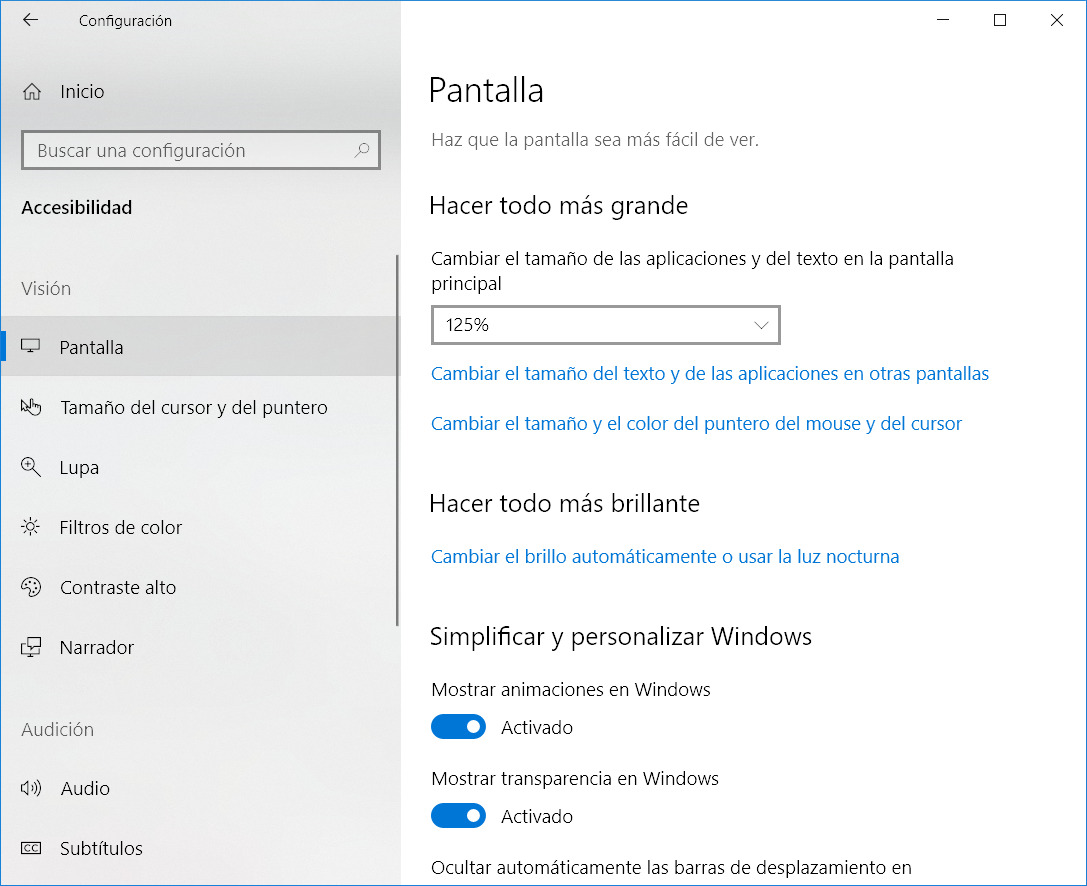Open the Audio settings icon

pos(32,788)
